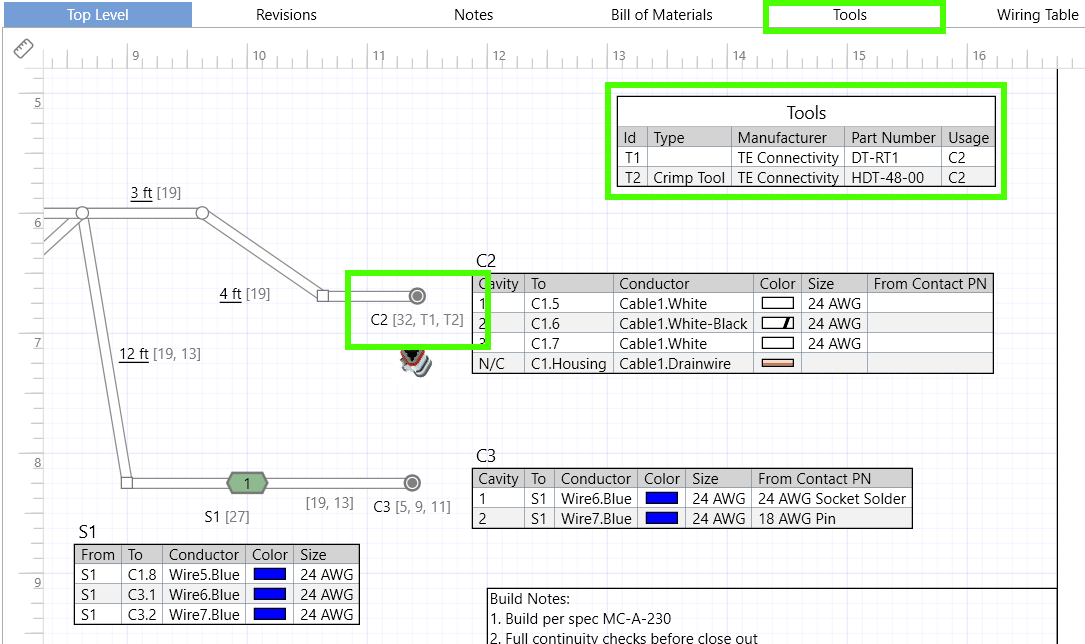
Task: Select the square junction node left of the splice
Action: coord(127,483)
